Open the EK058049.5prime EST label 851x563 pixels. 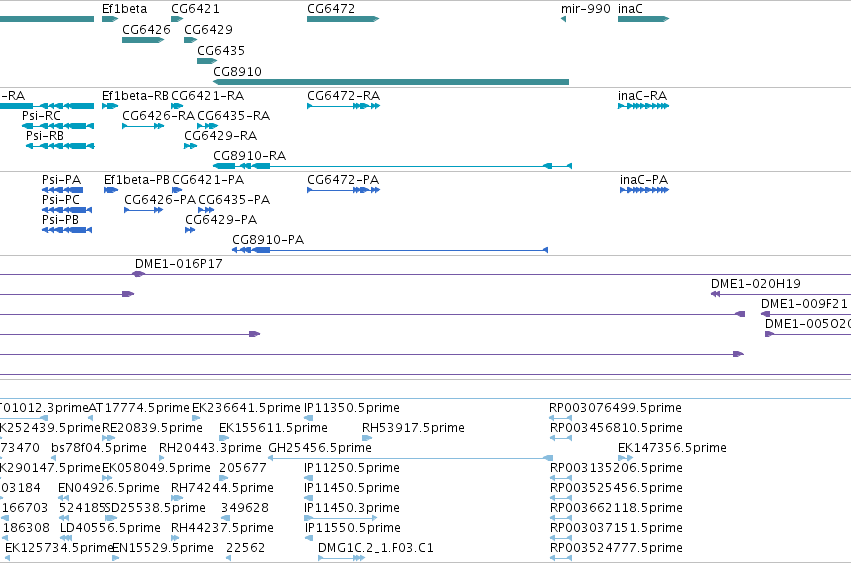156,468
